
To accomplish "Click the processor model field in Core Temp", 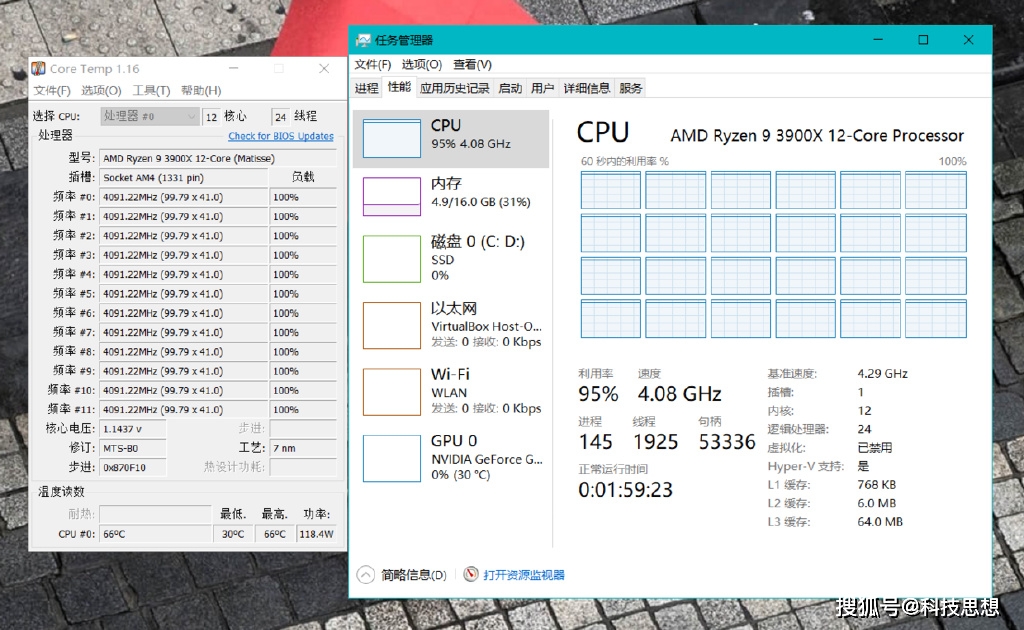I will (x=218, y=158).
